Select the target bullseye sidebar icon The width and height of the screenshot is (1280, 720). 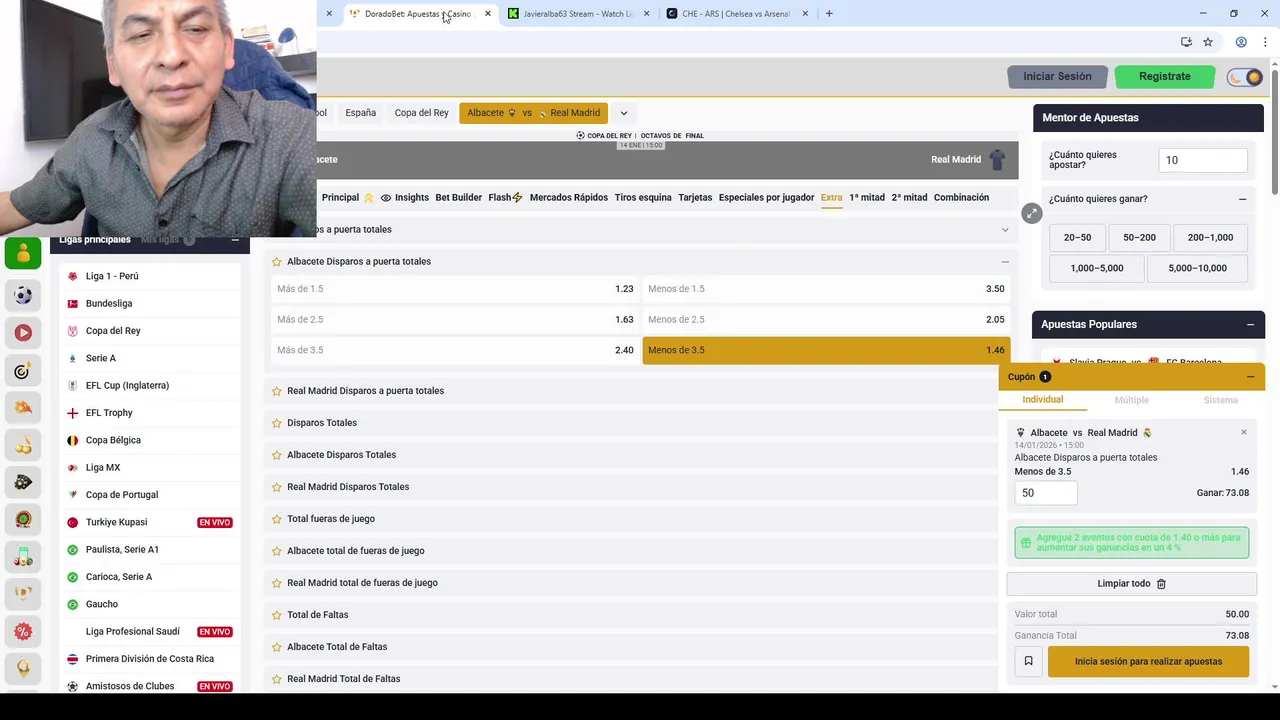point(23,371)
